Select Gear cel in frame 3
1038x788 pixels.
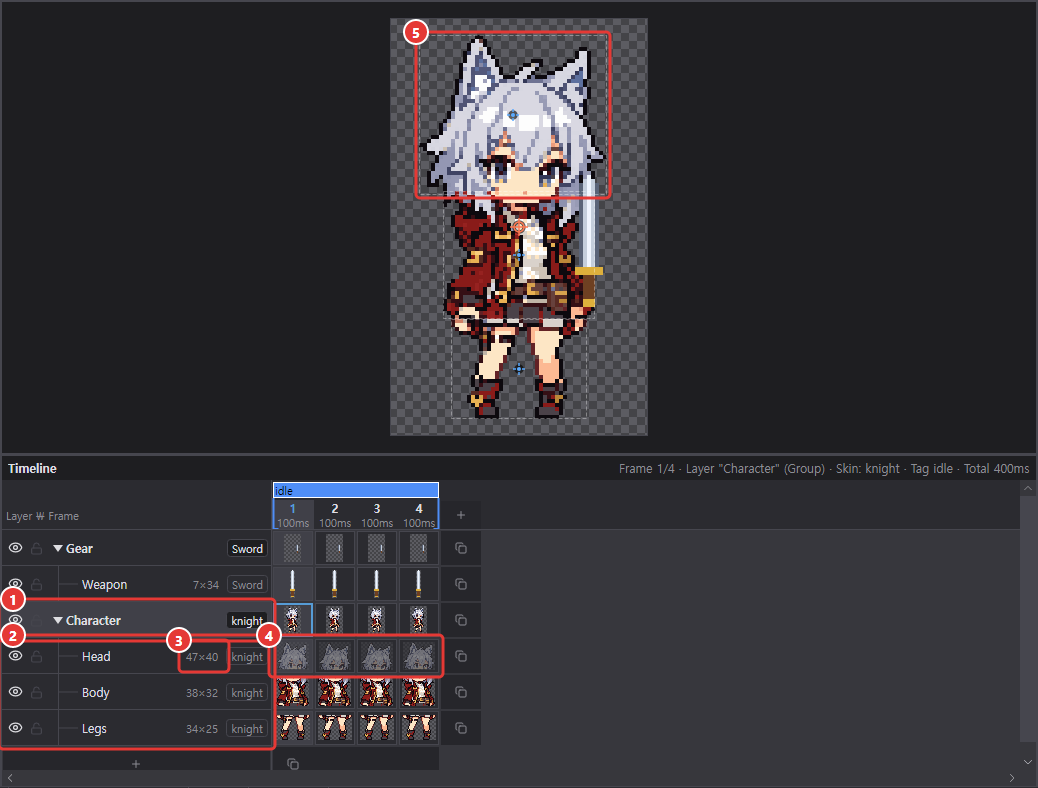point(377,548)
